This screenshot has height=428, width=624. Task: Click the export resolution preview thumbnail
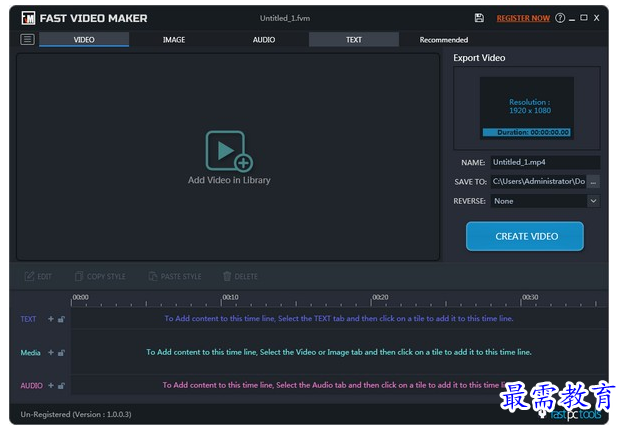pos(526,108)
